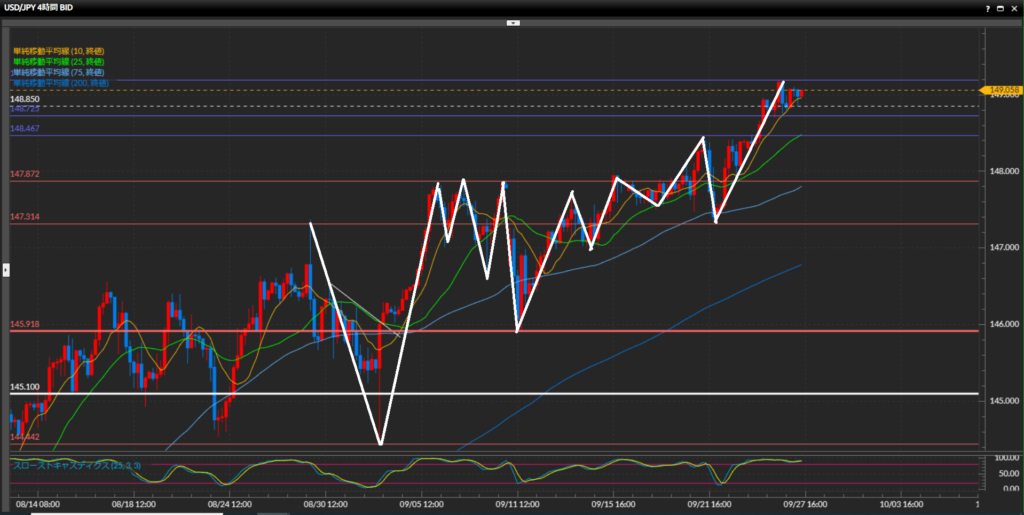Select the 75-period moving average label
Image resolution: width=1024 pixels, height=515 pixels.
59,72
